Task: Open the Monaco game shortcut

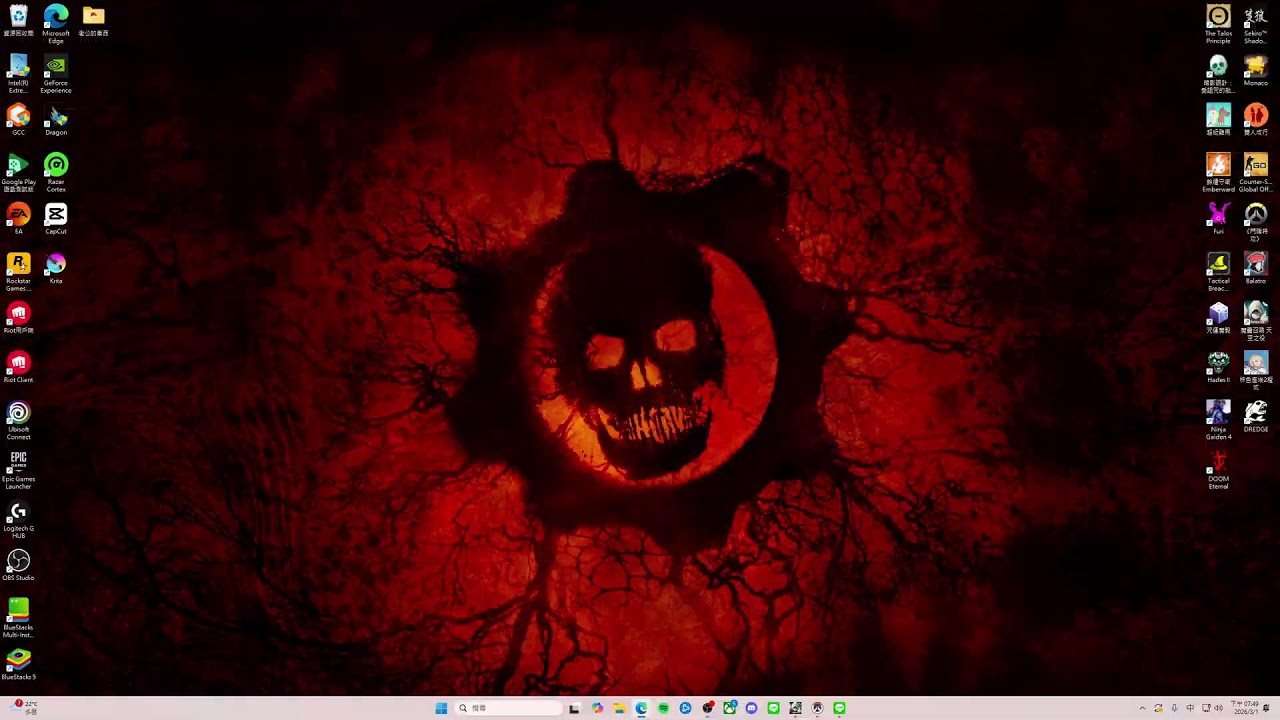Action: pyautogui.click(x=1256, y=70)
